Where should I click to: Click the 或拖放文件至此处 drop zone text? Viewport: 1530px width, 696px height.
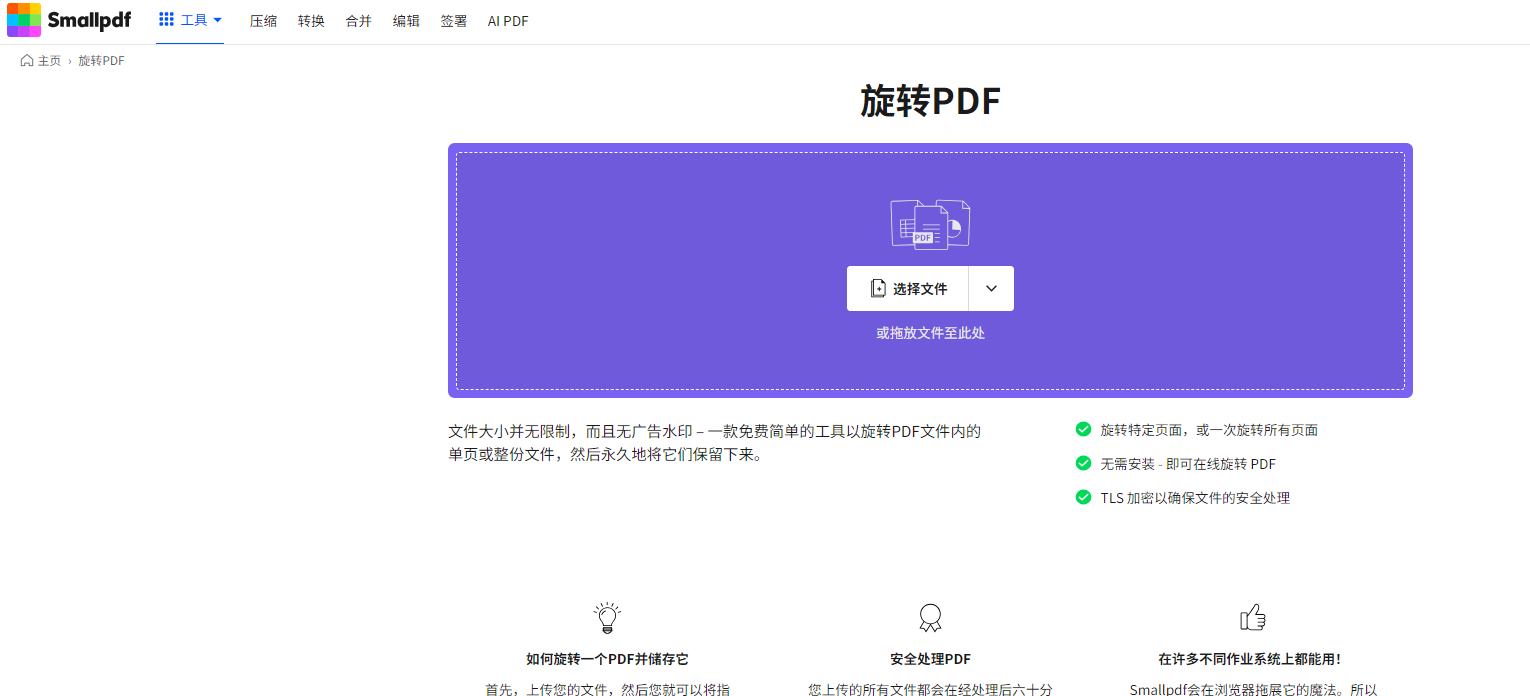click(x=930, y=333)
